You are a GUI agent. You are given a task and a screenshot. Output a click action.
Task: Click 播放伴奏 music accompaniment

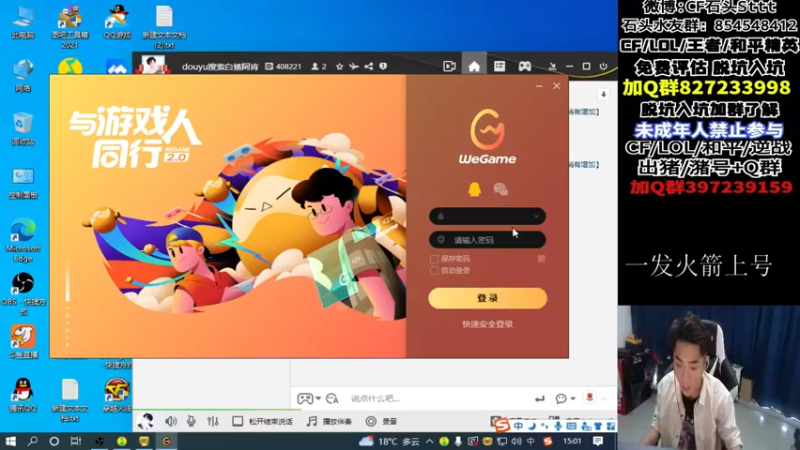click(x=329, y=421)
